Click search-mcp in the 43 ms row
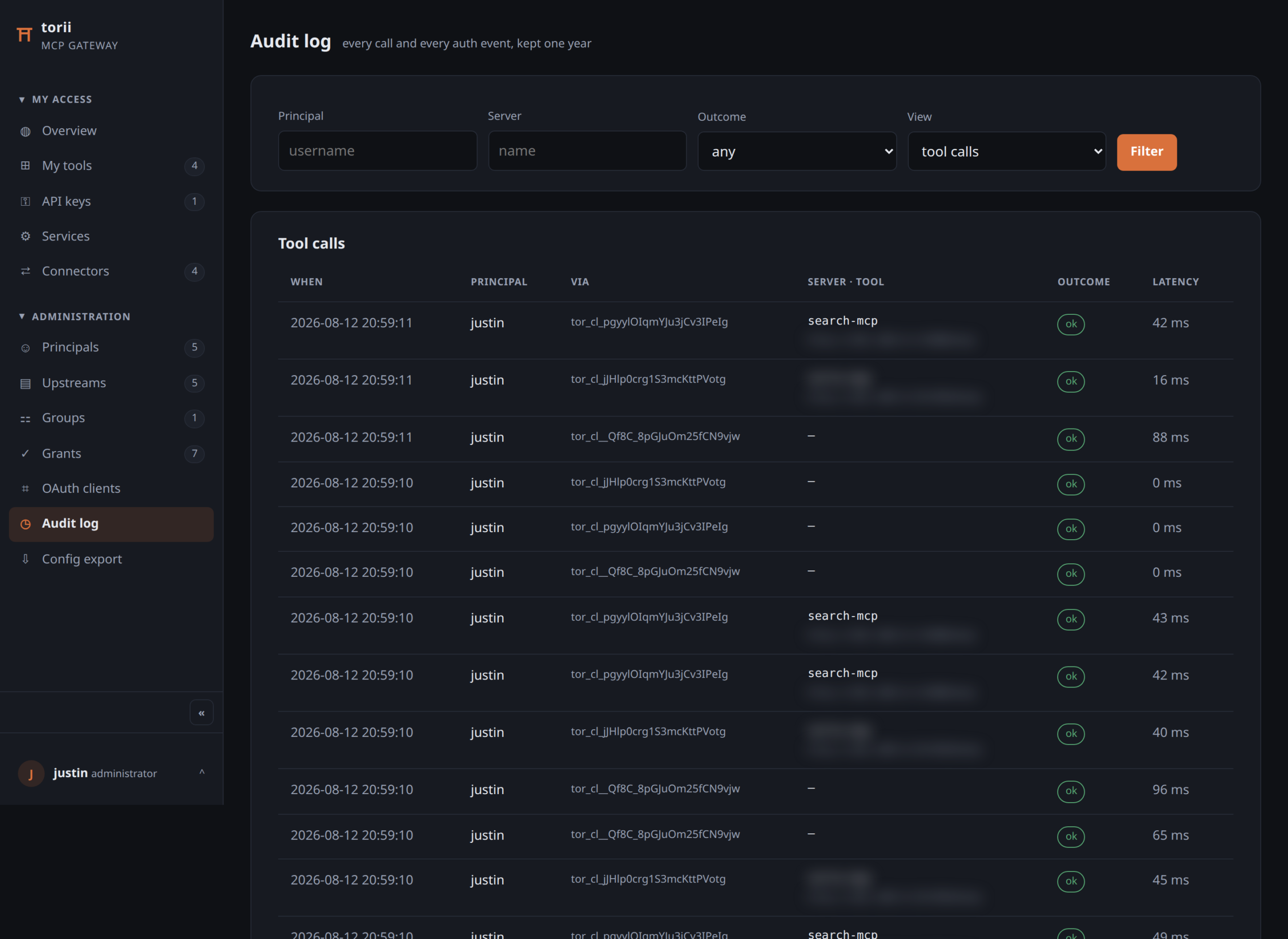1288x939 pixels. [x=843, y=616]
